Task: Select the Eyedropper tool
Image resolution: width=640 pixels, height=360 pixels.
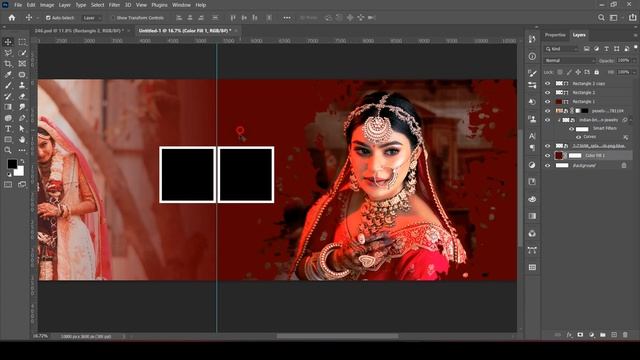Action: (x=8, y=75)
